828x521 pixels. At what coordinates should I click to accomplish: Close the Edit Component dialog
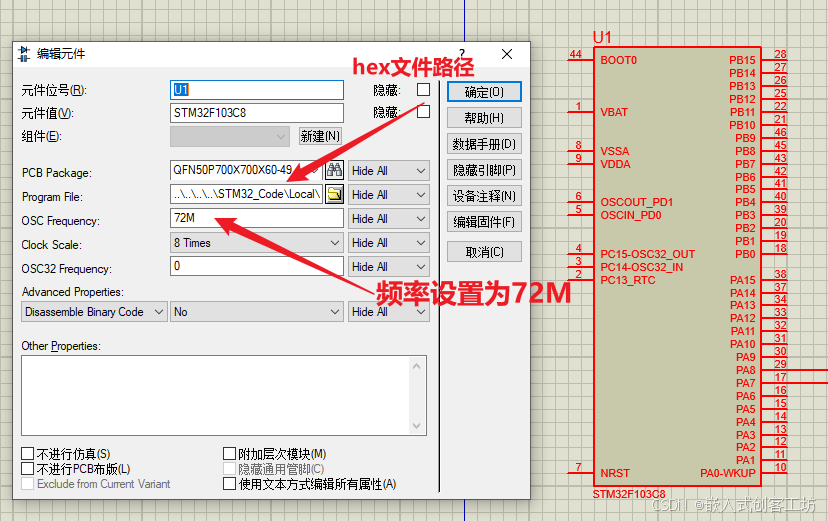click(507, 54)
